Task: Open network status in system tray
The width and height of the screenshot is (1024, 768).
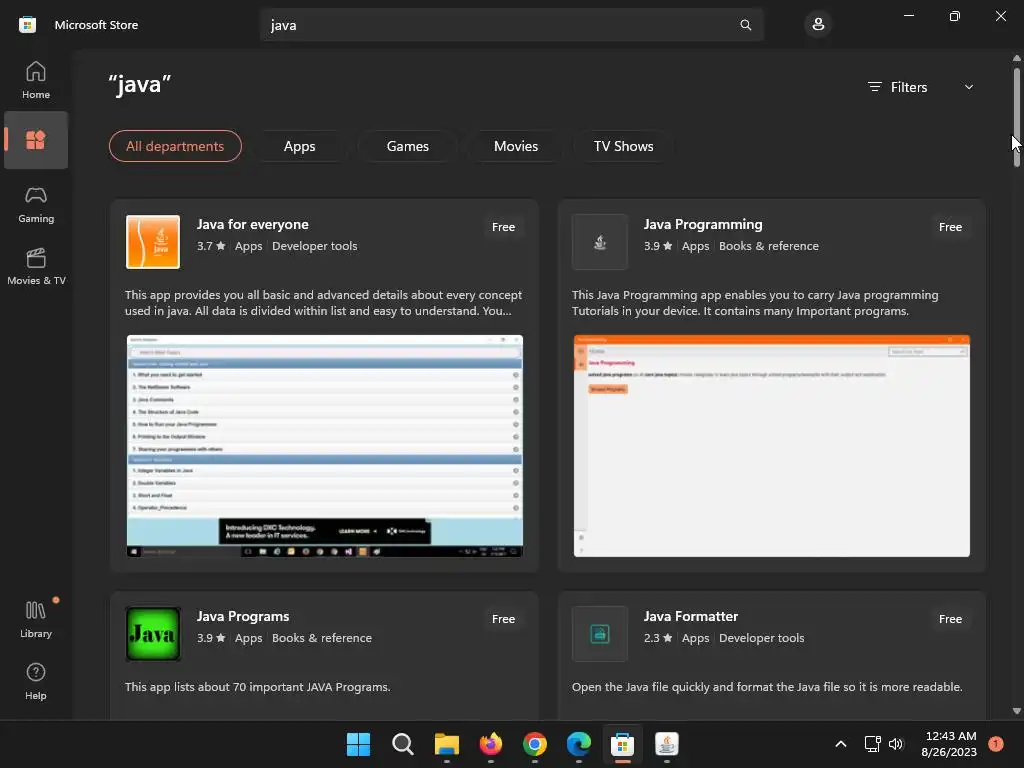Action: [x=872, y=744]
